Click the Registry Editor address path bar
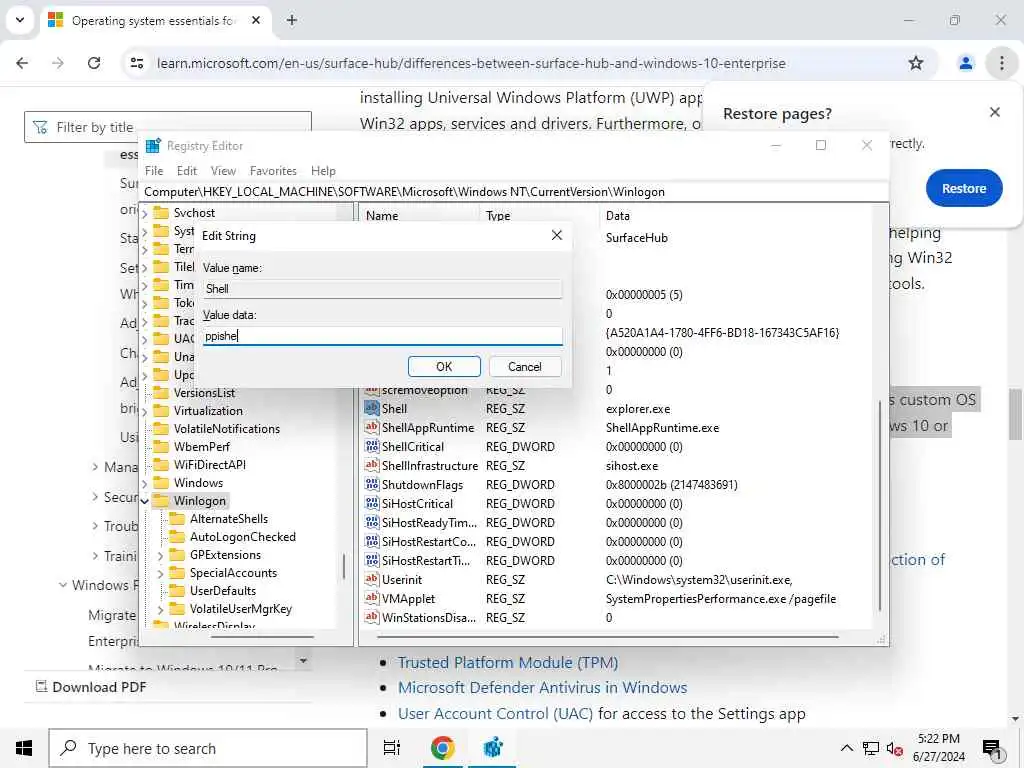The width and height of the screenshot is (1024, 768). point(515,192)
